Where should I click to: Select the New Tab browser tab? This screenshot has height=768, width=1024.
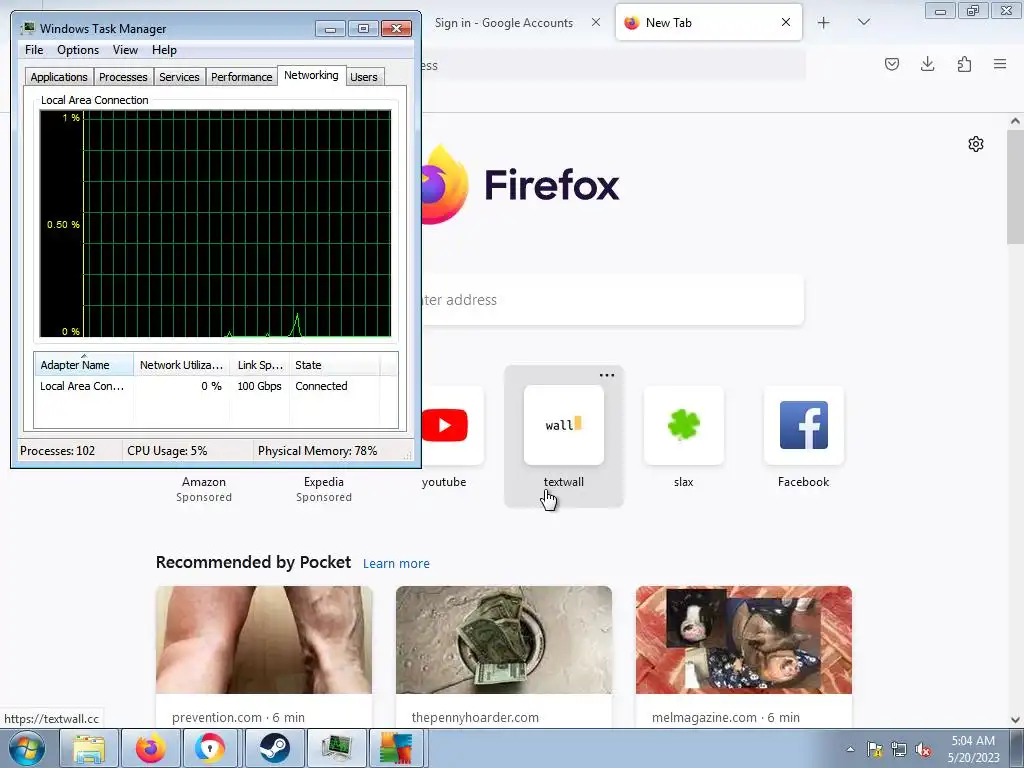709,23
